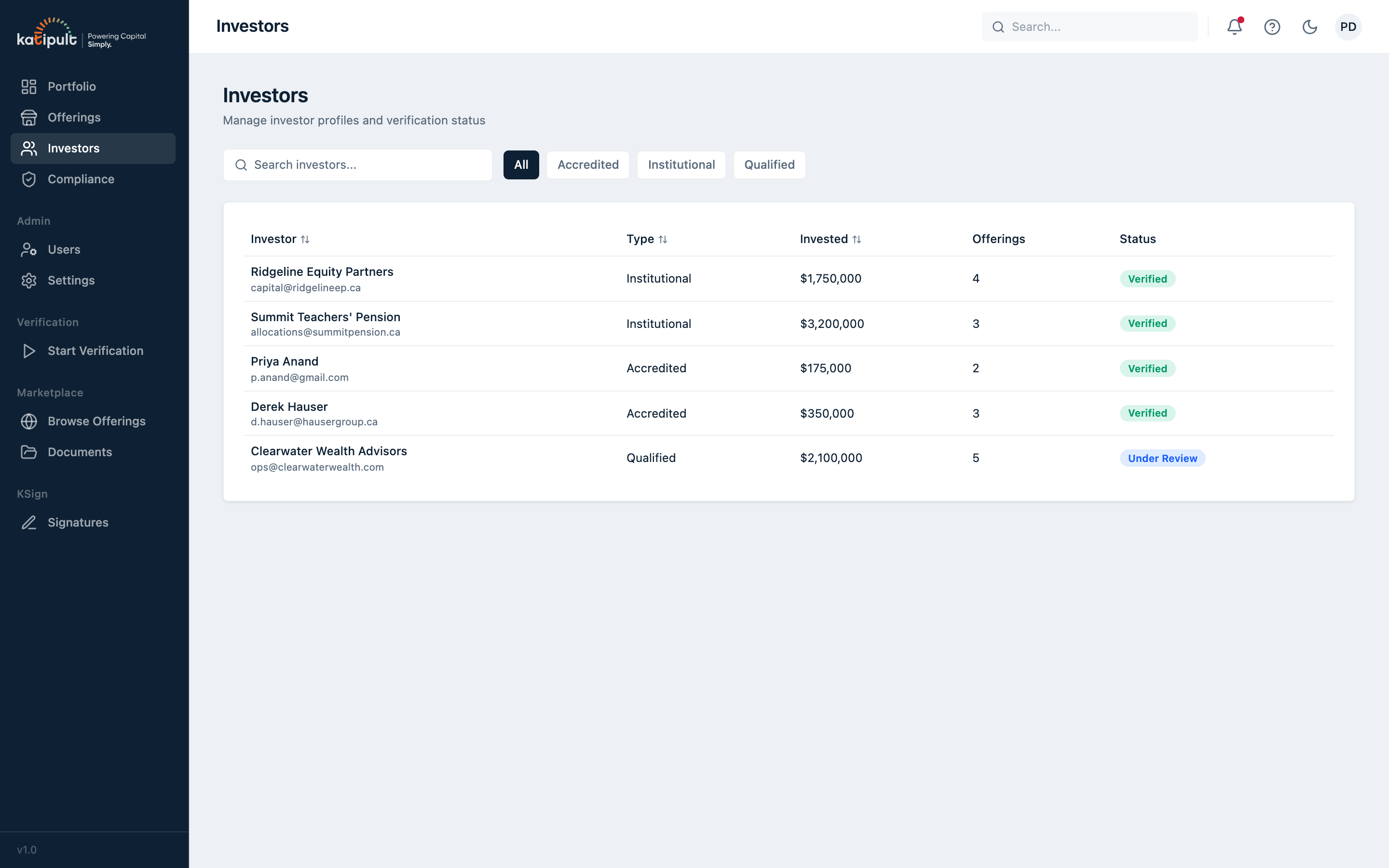Toggle dark mode moon icon
The image size is (1389, 868).
coord(1309,27)
